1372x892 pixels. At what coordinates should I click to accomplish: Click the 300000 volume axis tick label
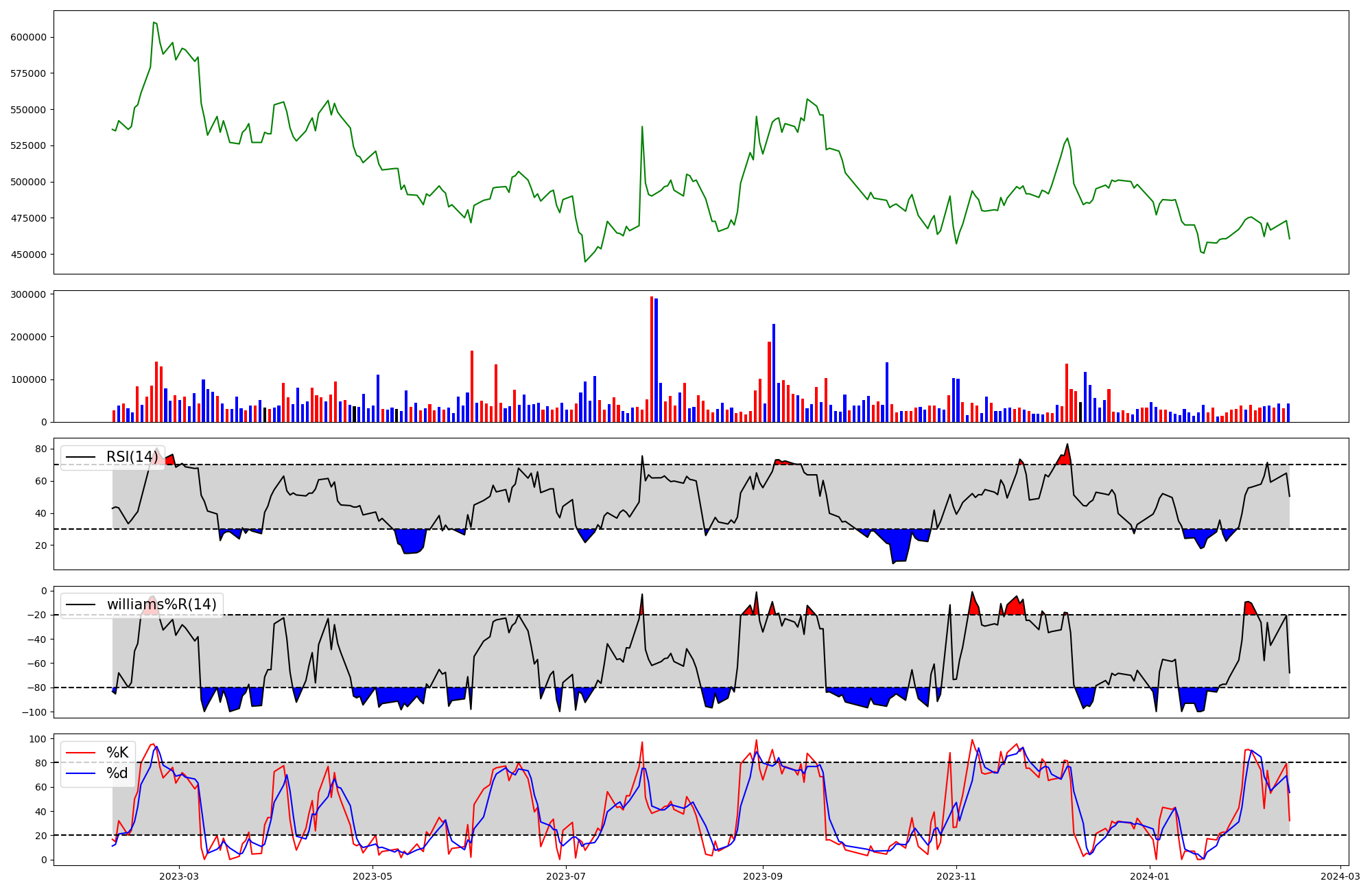(28, 294)
